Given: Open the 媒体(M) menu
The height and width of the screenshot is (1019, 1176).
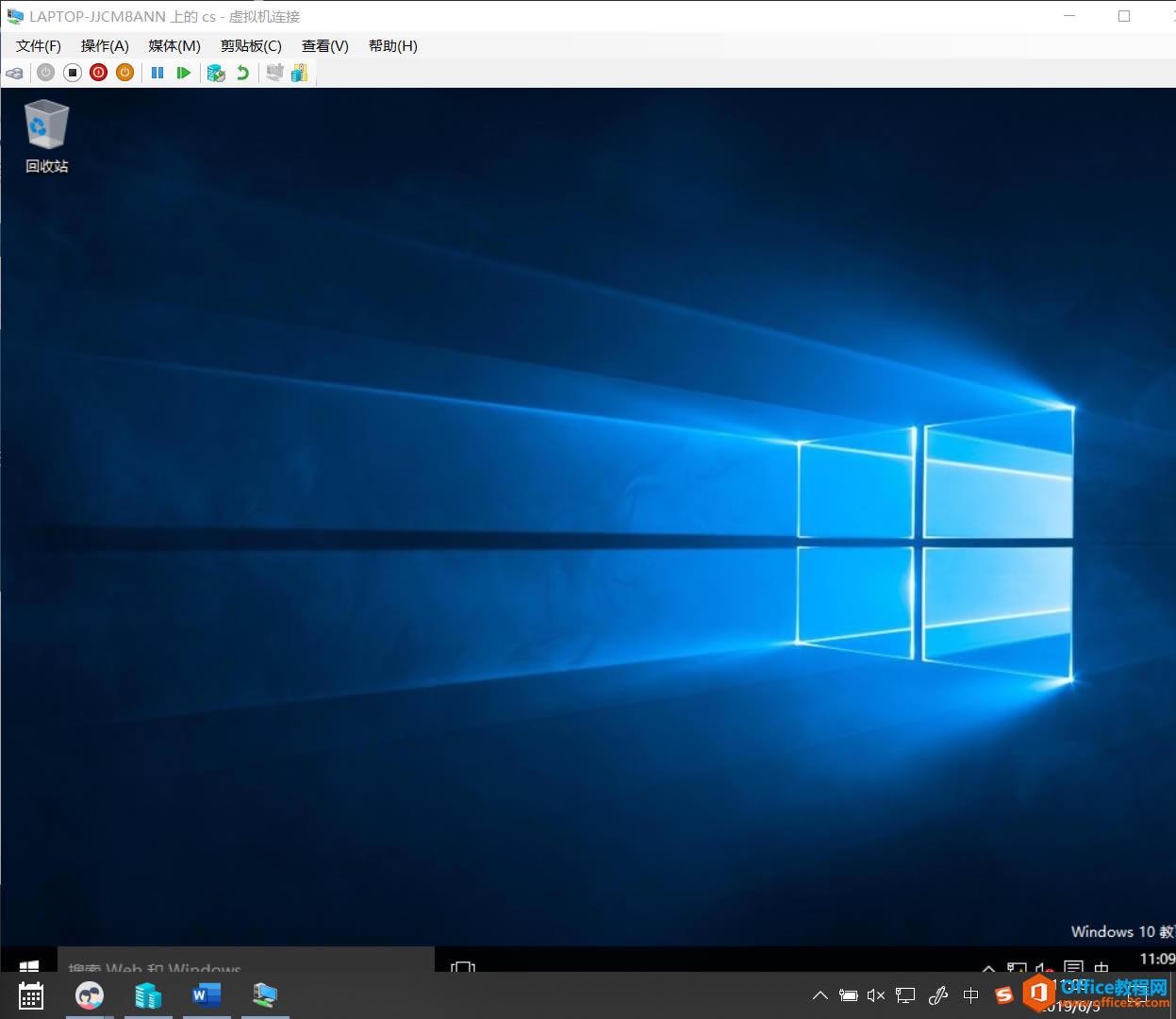Looking at the screenshot, I should coord(174,46).
